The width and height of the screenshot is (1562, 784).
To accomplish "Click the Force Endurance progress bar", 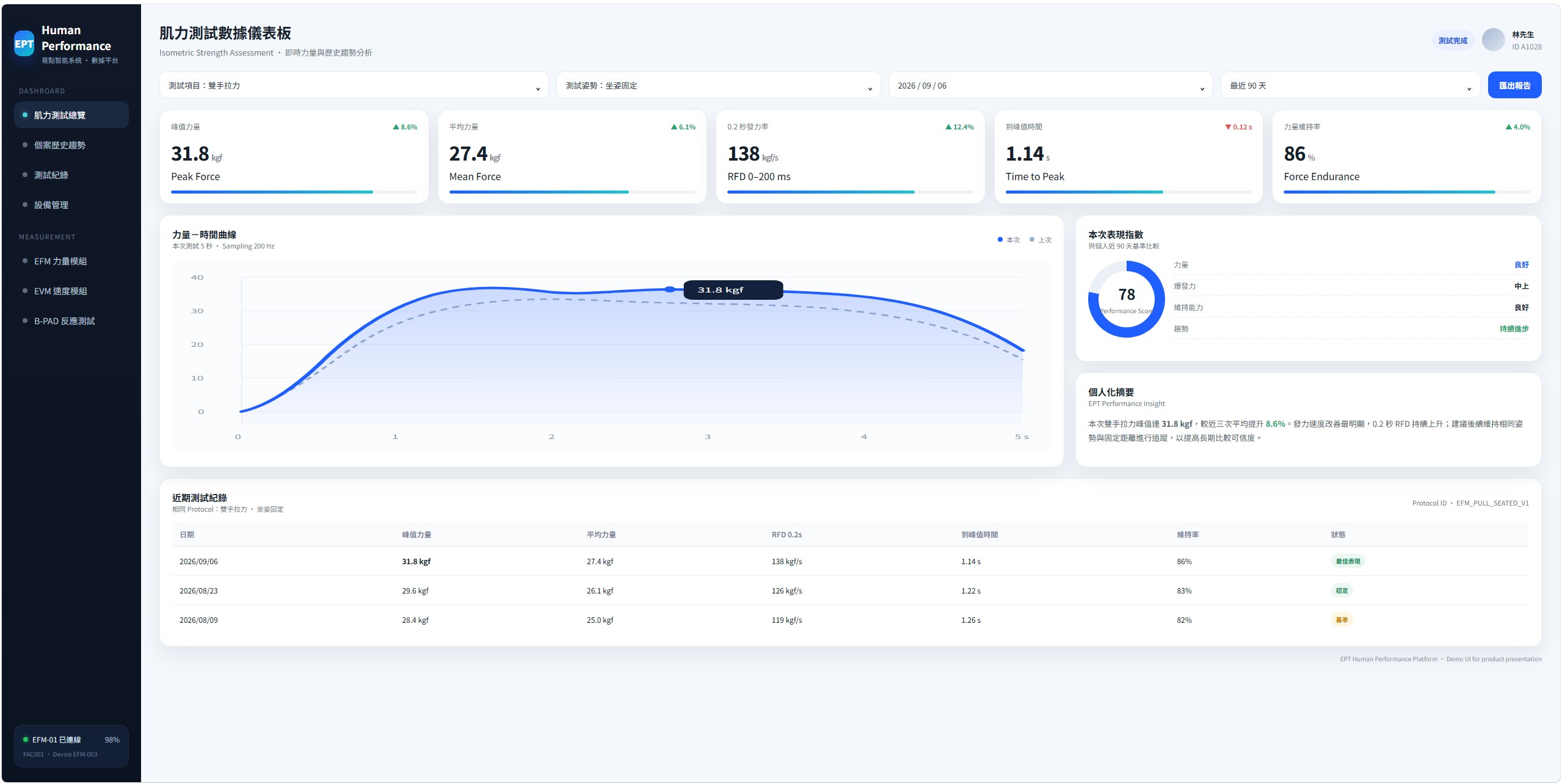I will click(1406, 192).
